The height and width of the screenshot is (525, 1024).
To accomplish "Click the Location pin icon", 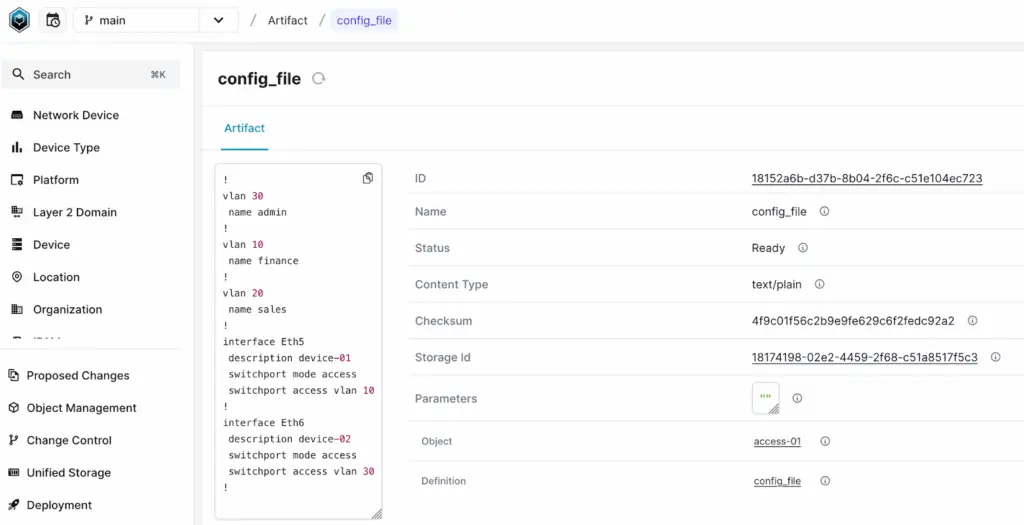I will tap(17, 277).
